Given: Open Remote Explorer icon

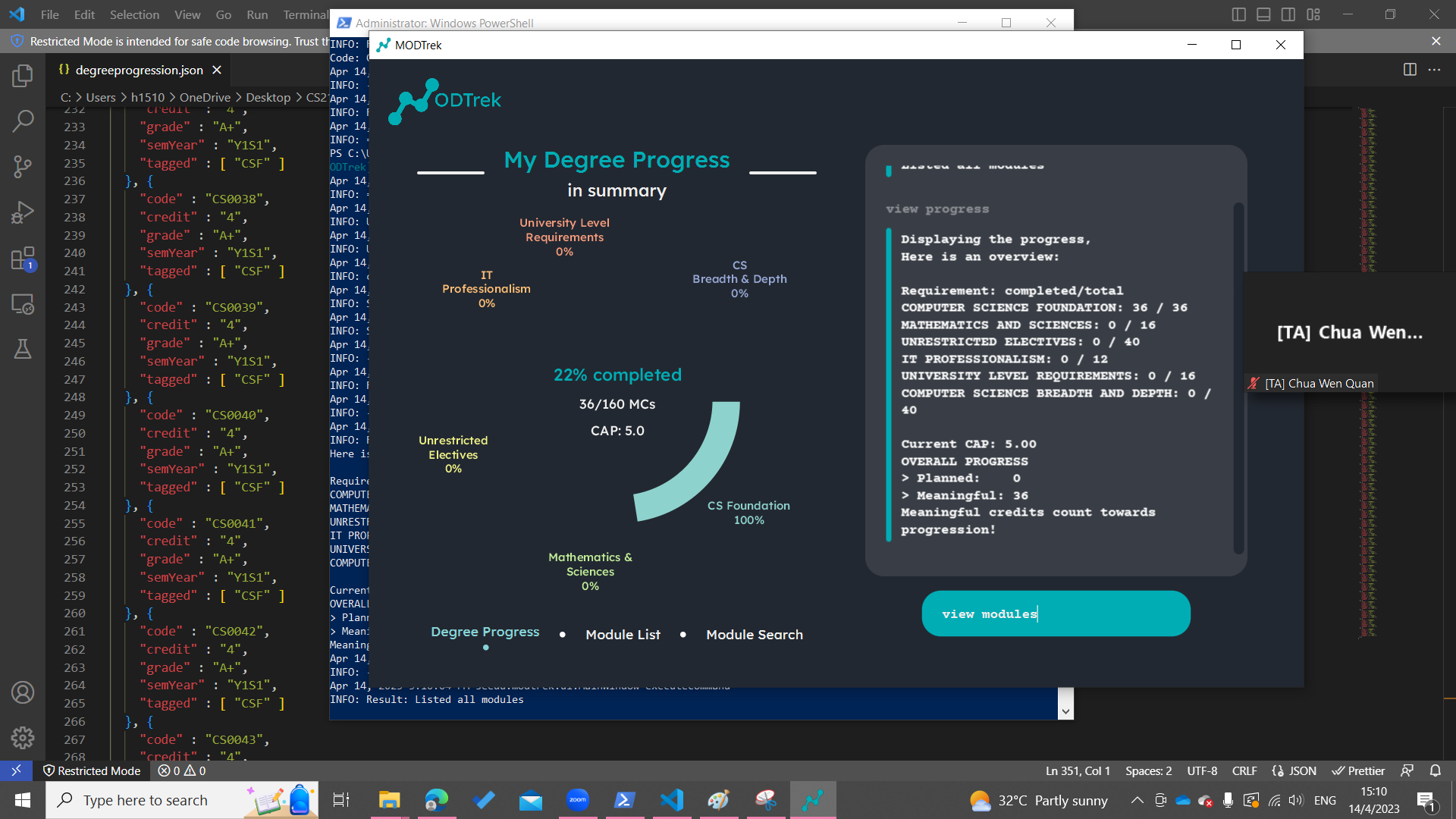Looking at the screenshot, I should tap(23, 304).
